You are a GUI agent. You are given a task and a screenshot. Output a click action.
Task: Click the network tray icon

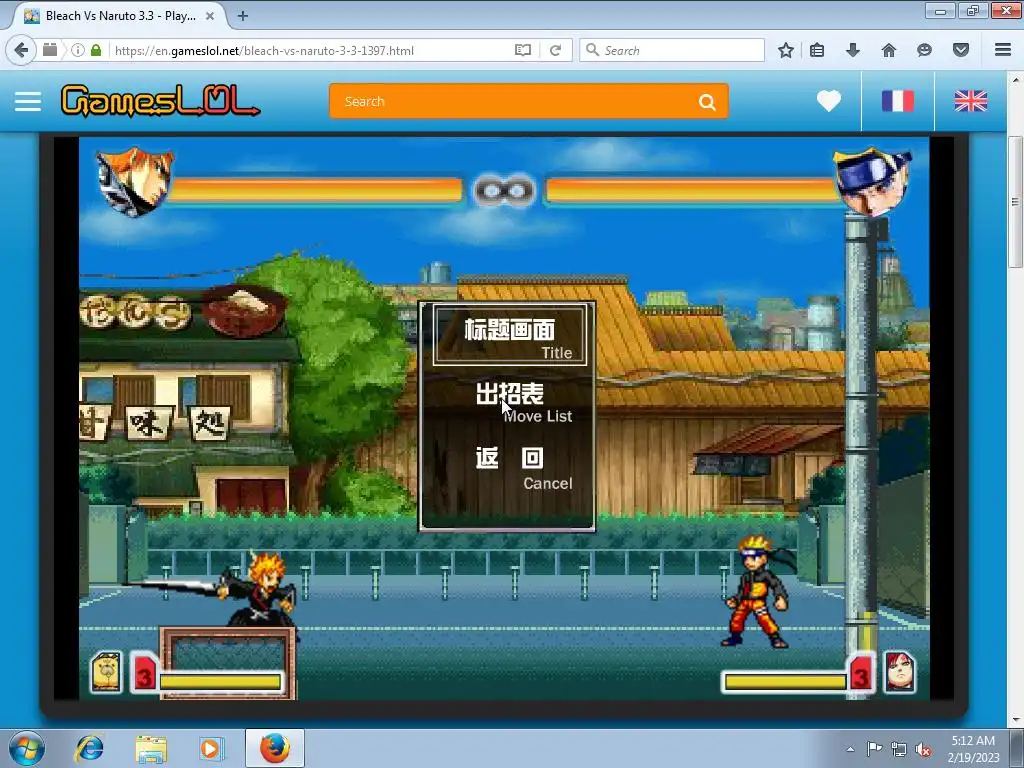(899, 749)
